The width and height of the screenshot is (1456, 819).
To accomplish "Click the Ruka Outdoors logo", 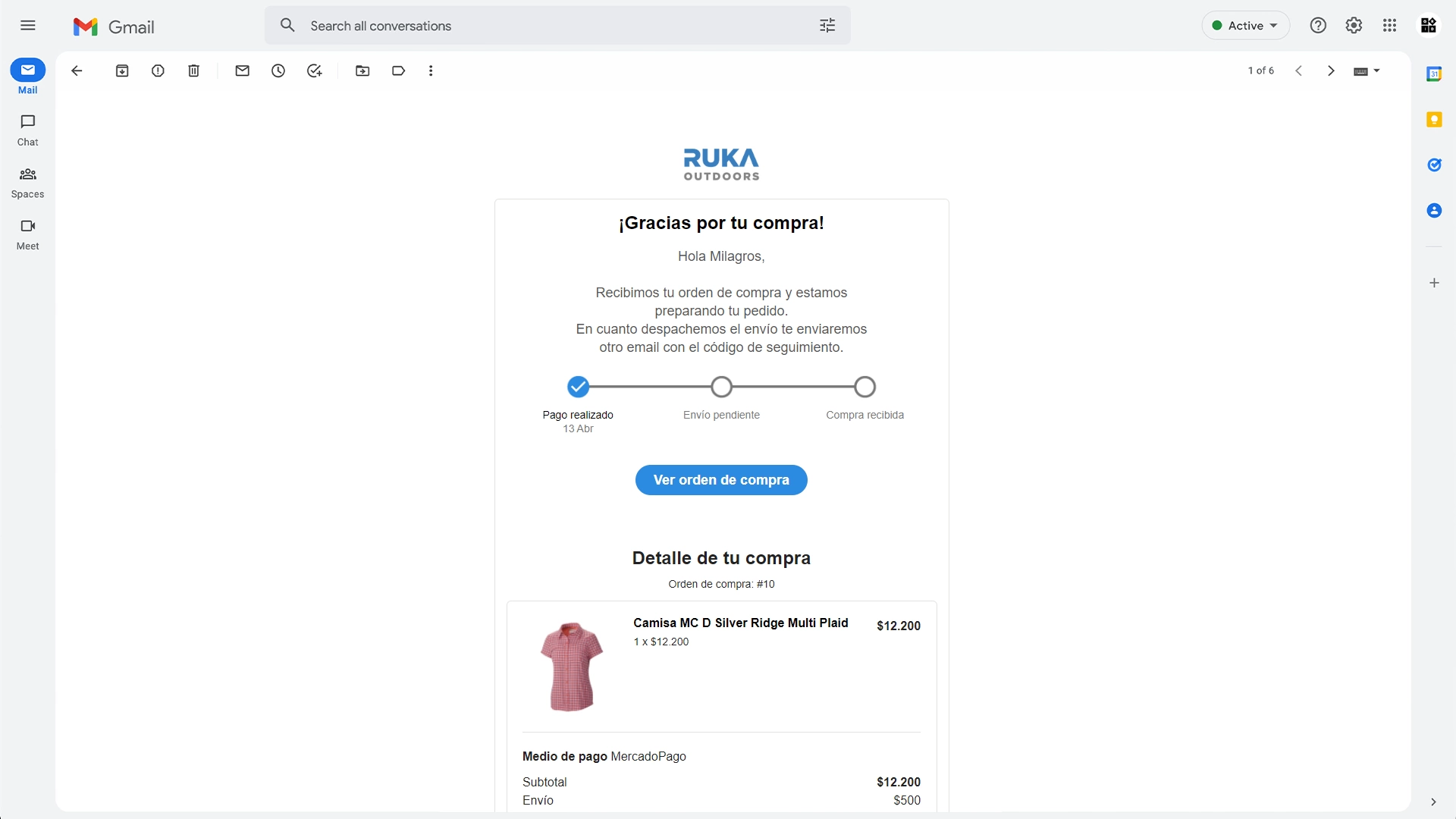I will [x=721, y=165].
